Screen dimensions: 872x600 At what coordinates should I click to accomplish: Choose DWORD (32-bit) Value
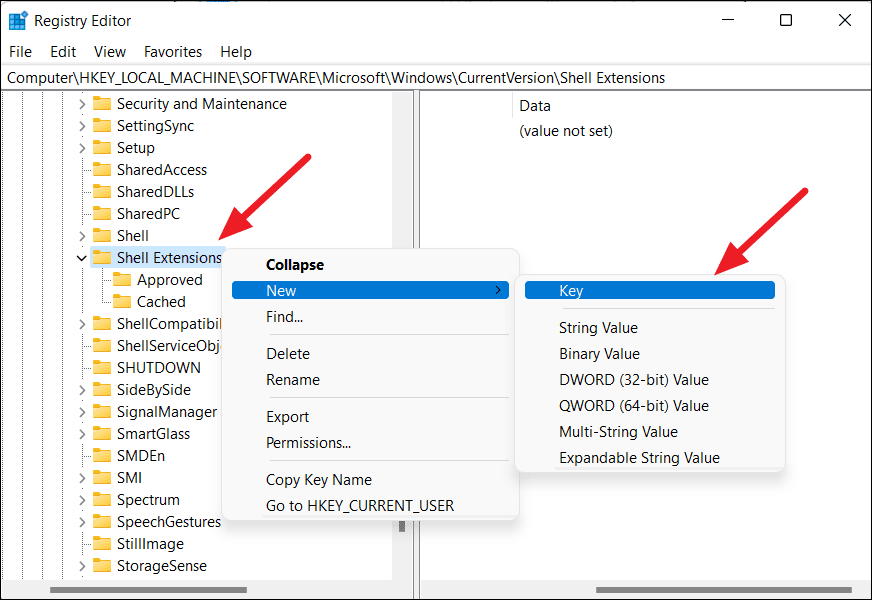(650, 380)
